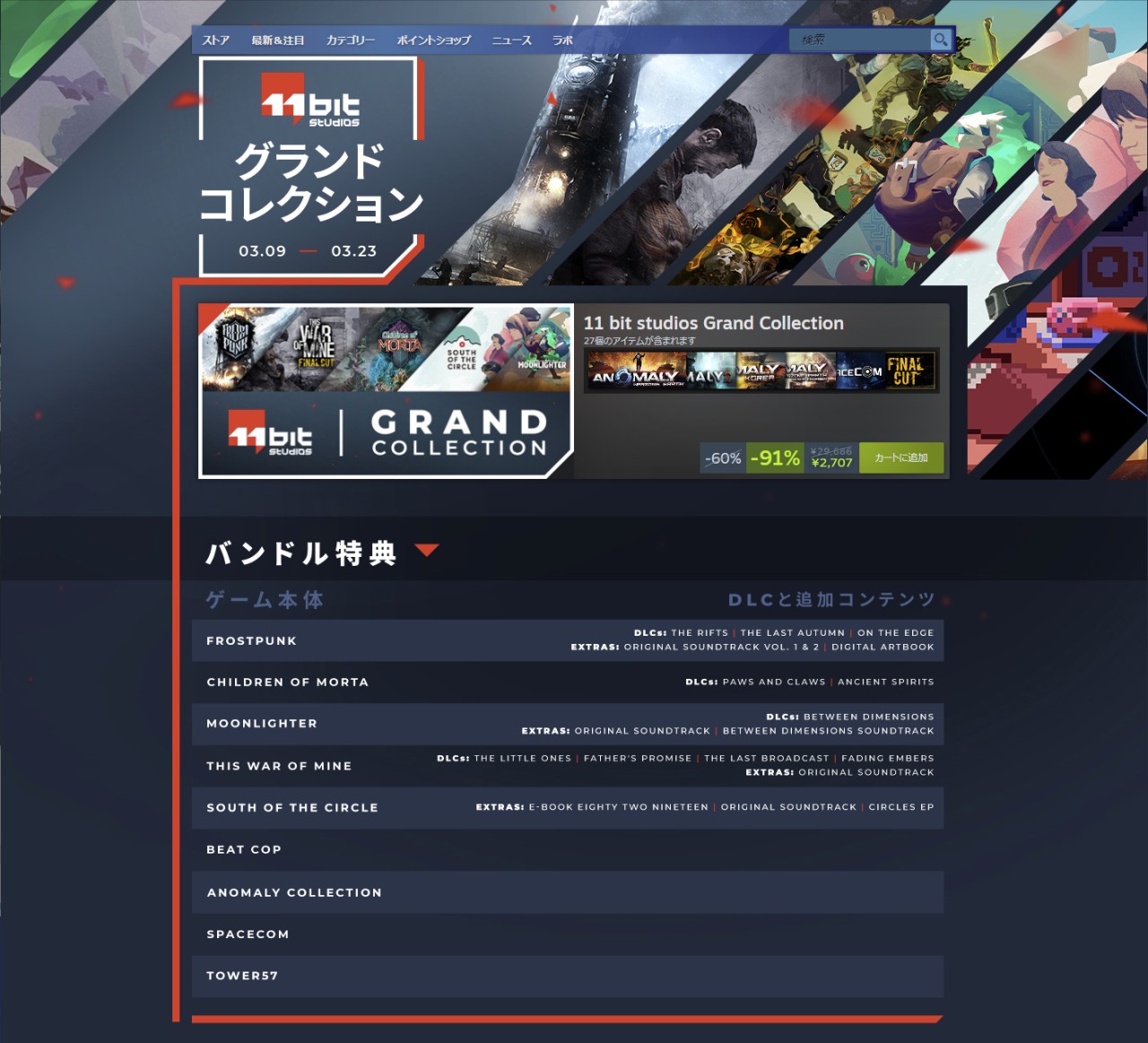This screenshot has width=1148, height=1043.
Task: Open the 11 bit studios Grand Collection title
Action: tap(713, 323)
